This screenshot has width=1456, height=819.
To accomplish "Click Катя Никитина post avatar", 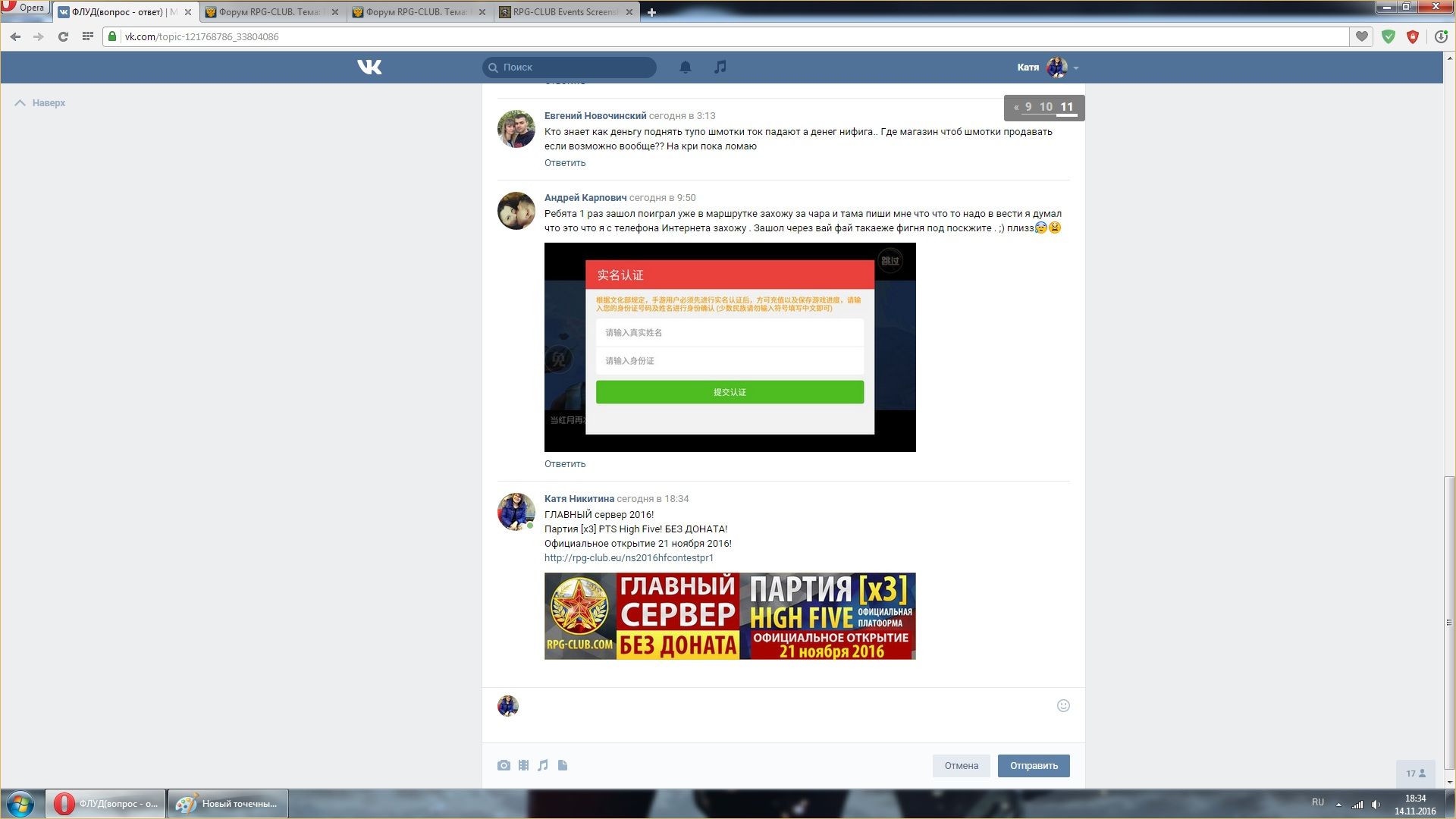I will point(516,512).
